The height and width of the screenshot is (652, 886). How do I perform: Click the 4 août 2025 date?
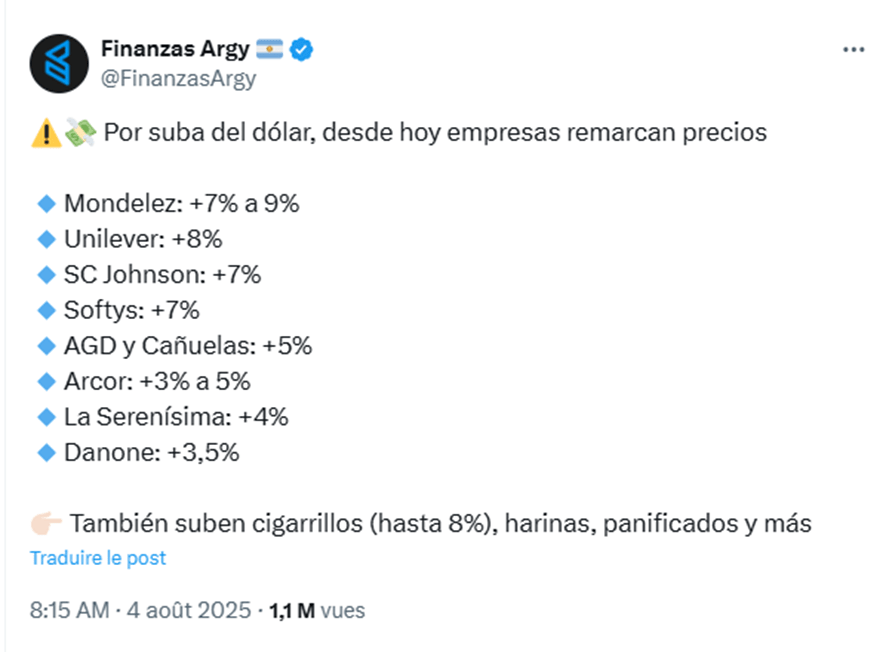189,610
